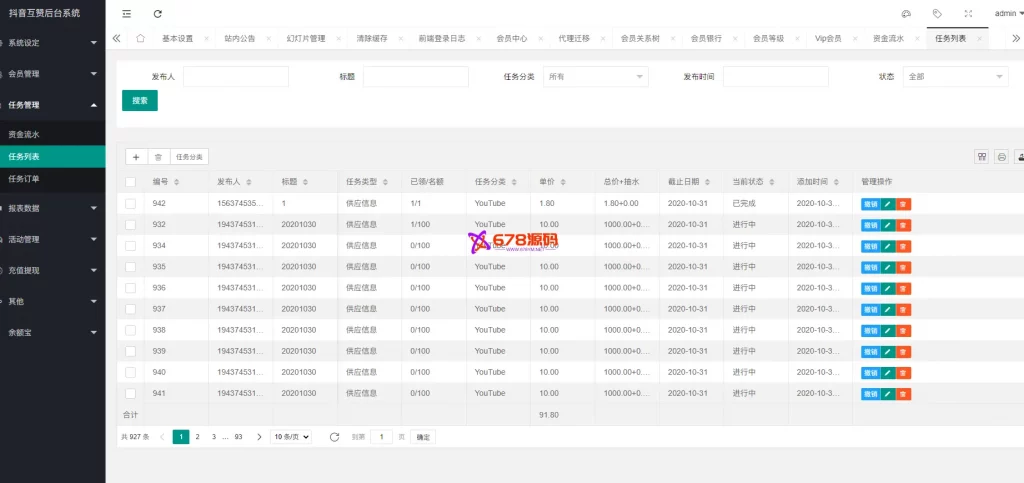Delete task 942 with orange trash icon

[903, 204]
